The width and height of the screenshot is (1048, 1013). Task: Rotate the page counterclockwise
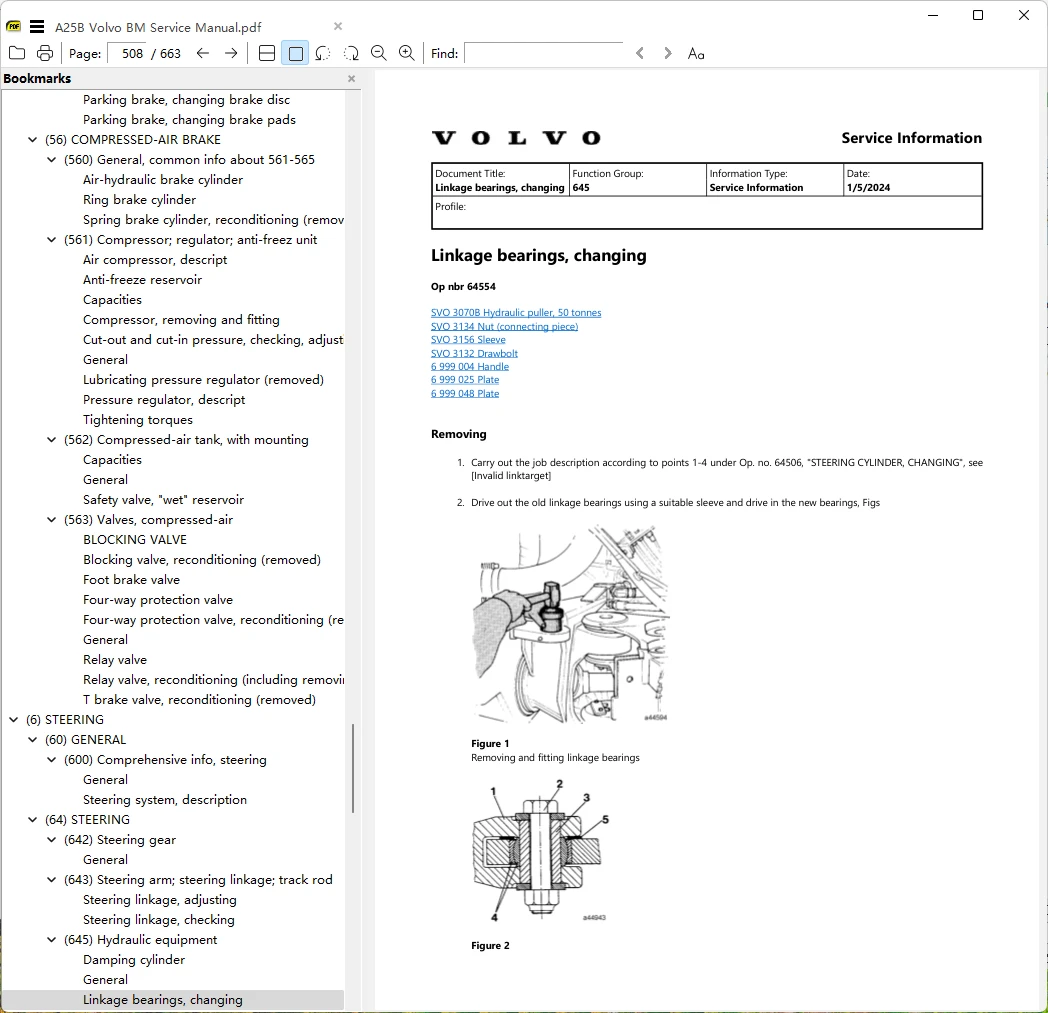click(x=323, y=53)
